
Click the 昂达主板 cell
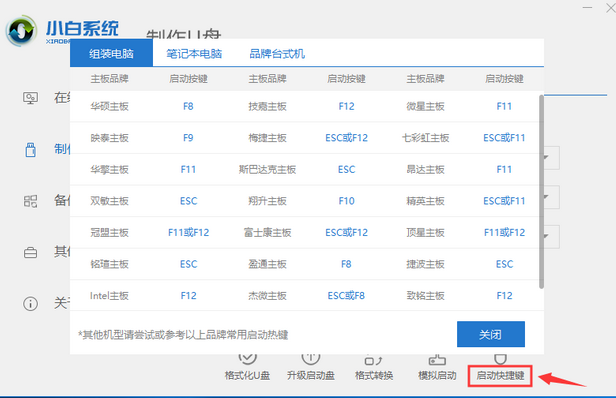425,170
